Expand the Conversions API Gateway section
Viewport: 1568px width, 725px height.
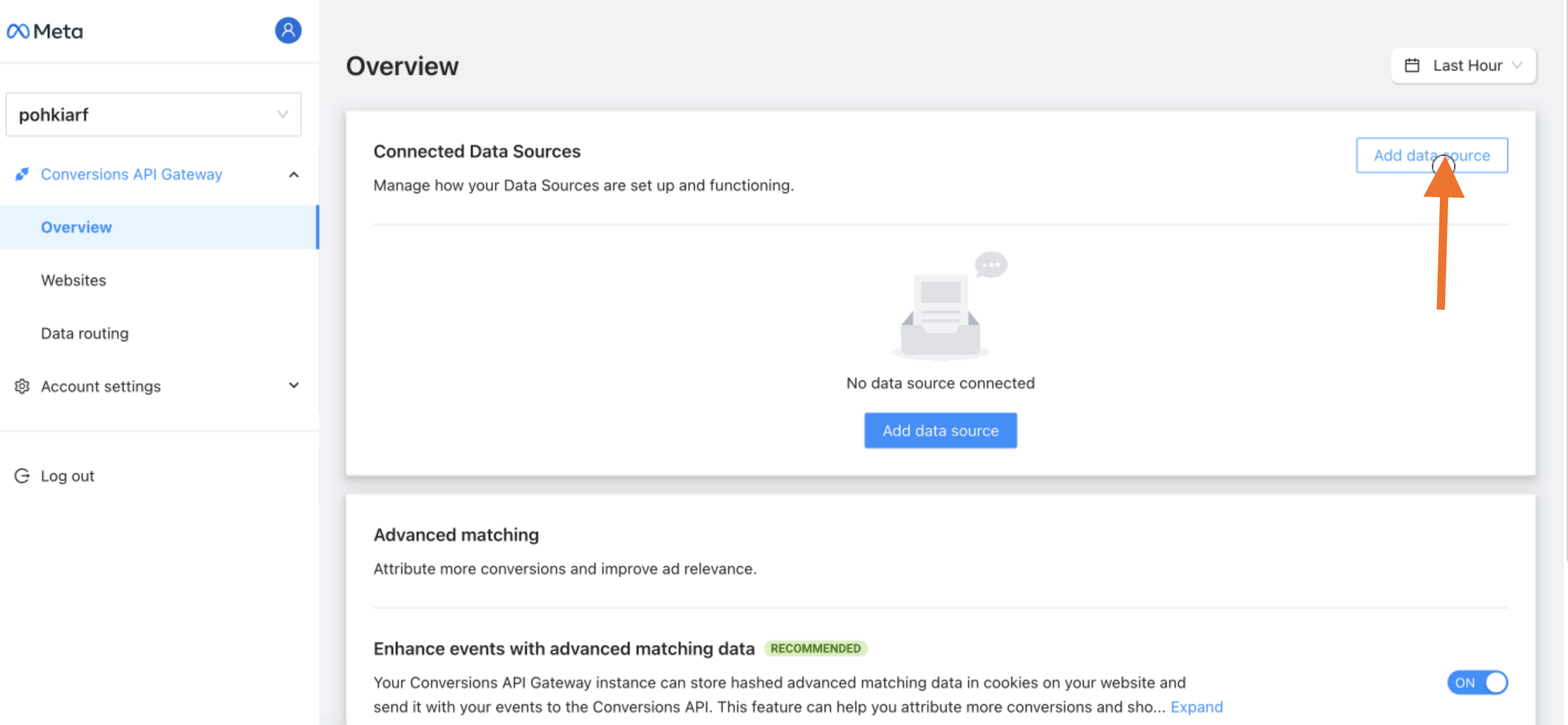(294, 175)
